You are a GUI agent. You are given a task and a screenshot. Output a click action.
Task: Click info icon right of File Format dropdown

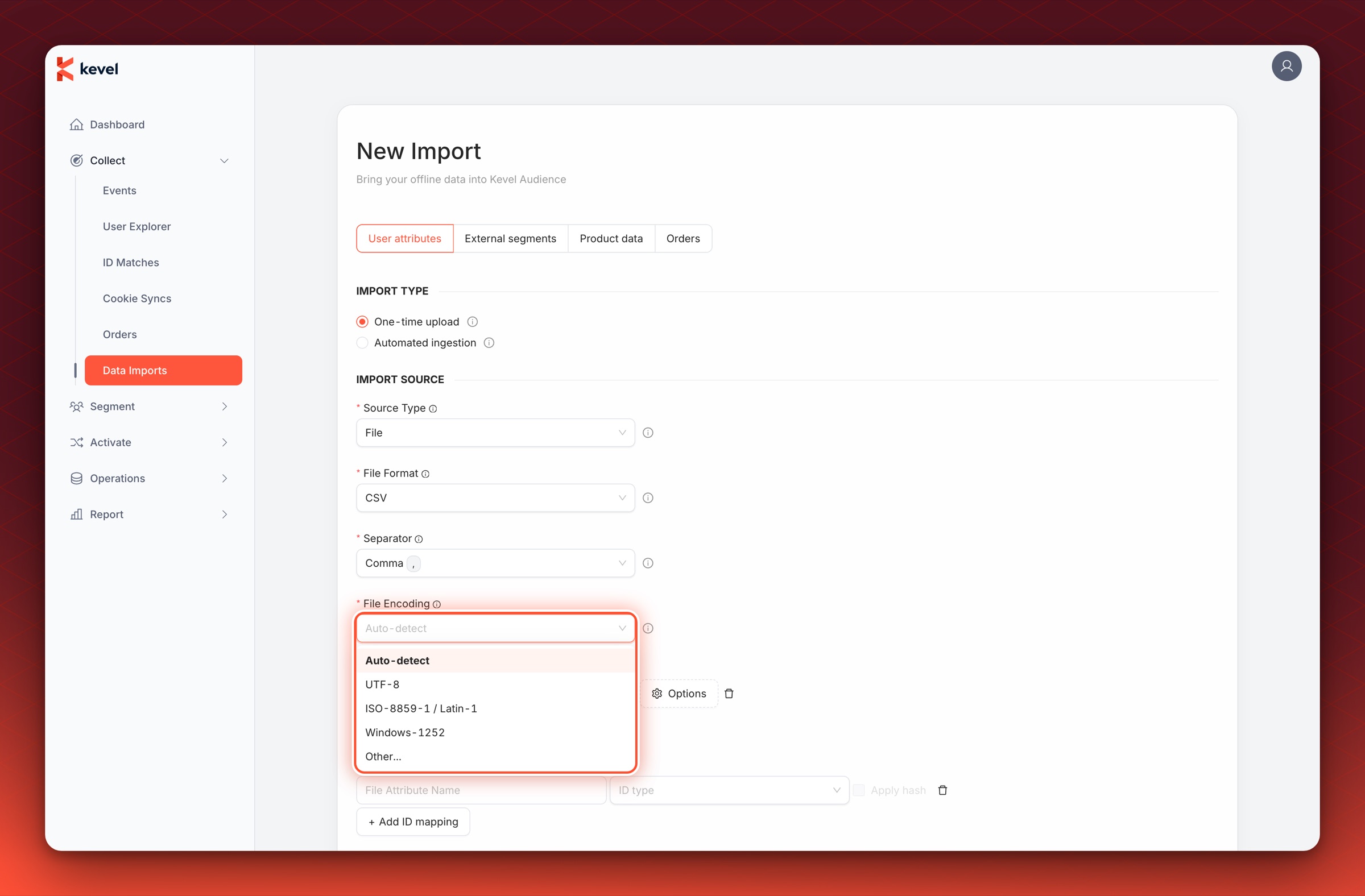tap(647, 498)
